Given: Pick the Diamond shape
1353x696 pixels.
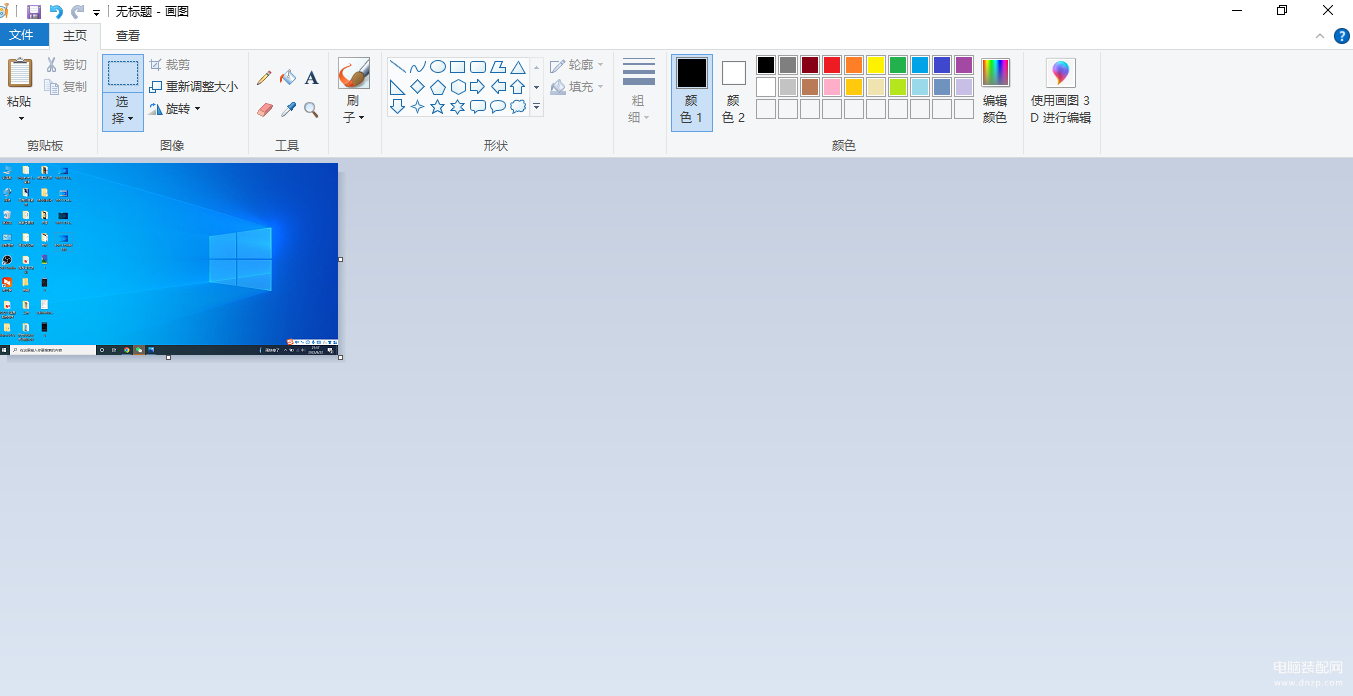Looking at the screenshot, I should [x=417, y=87].
